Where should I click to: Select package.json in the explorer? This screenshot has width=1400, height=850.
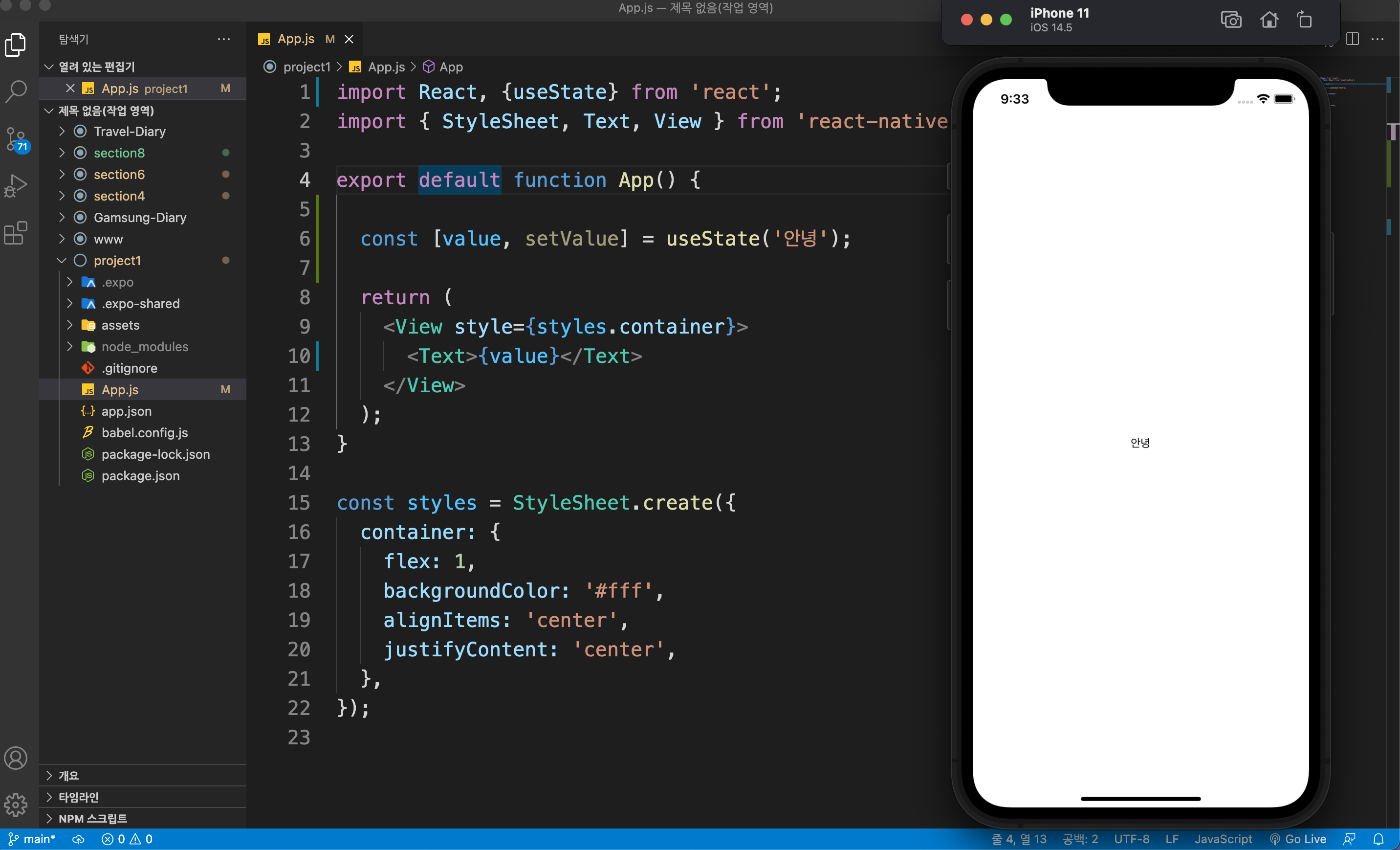pos(141,476)
